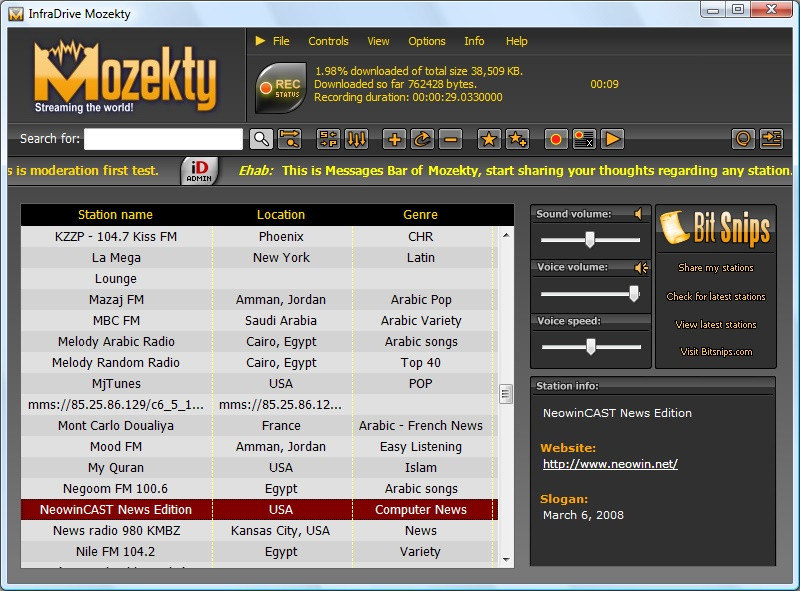Click Share my stations link
This screenshot has width=800, height=591.
pyautogui.click(x=716, y=267)
